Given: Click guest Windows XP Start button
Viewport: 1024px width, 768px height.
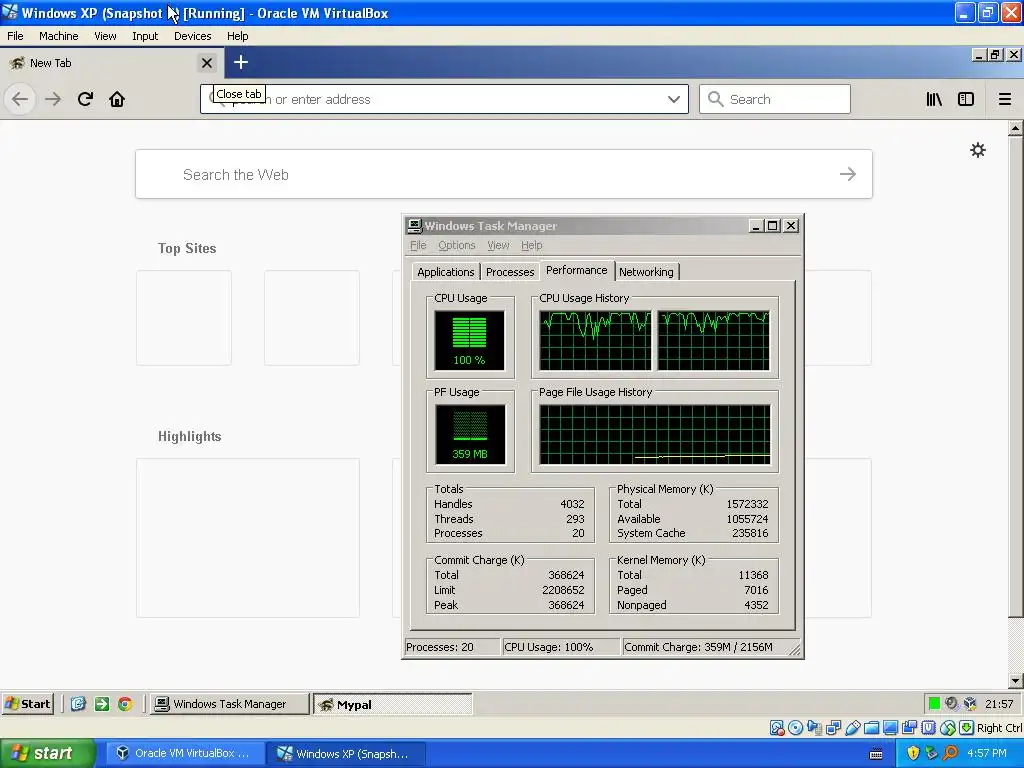Looking at the screenshot, I should click(27, 704).
